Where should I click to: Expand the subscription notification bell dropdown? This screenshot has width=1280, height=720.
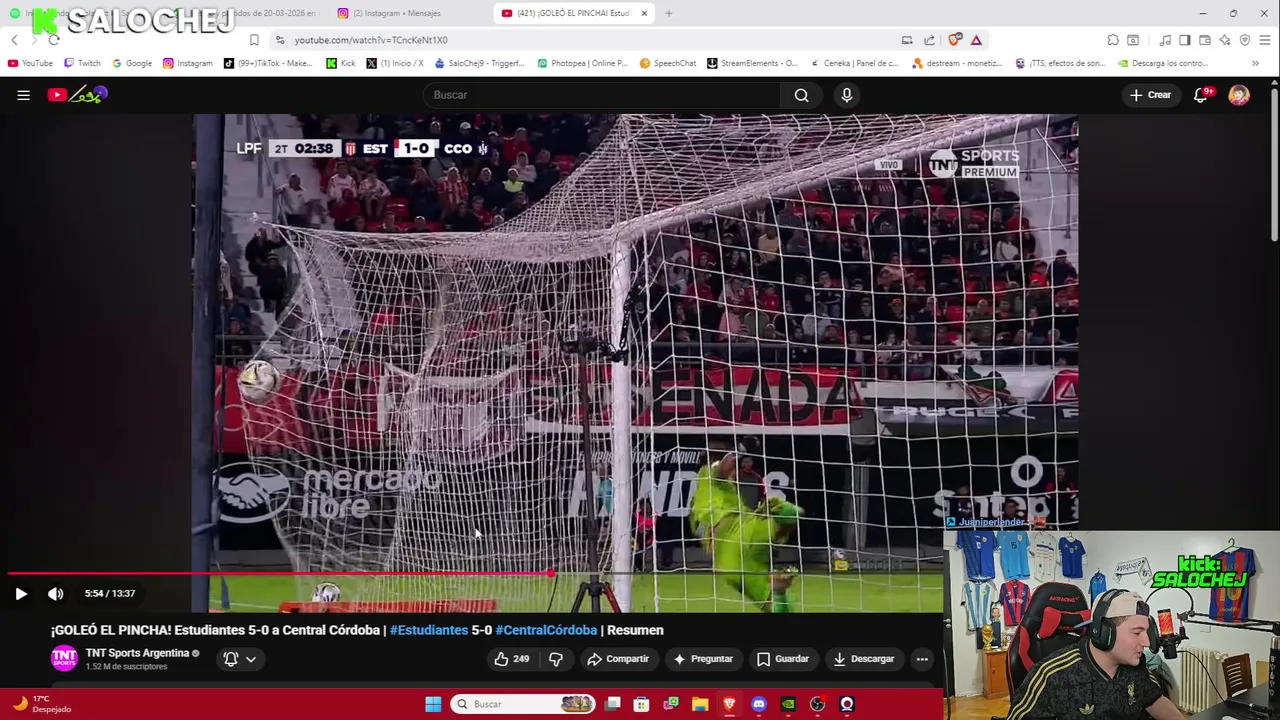[x=240, y=659]
